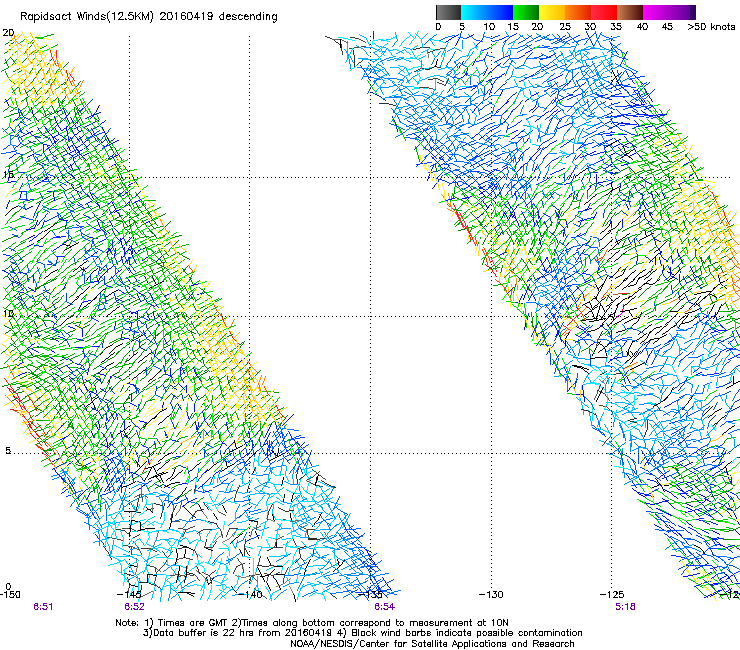The image size is (740, 650).
Task: Click the ">50 knots" legend label
Action: click(711, 27)
